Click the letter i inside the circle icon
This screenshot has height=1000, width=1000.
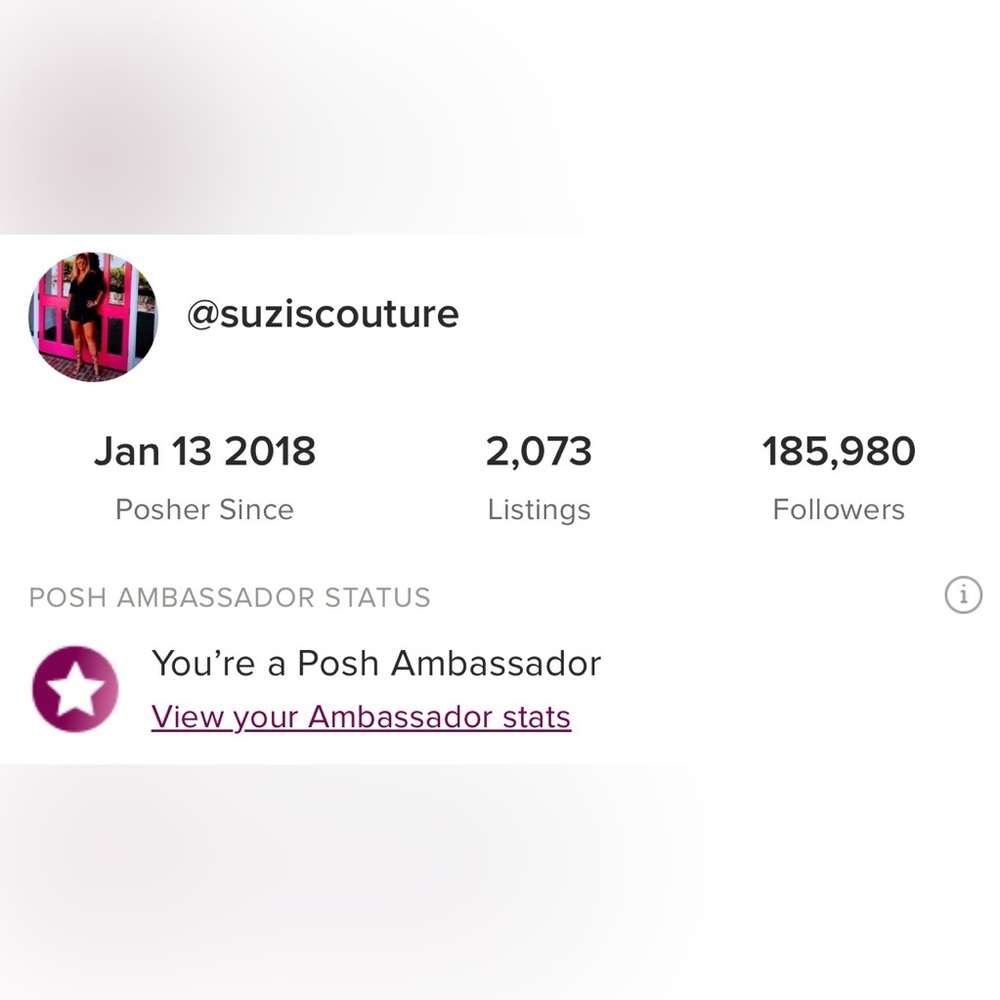(964, 595)
